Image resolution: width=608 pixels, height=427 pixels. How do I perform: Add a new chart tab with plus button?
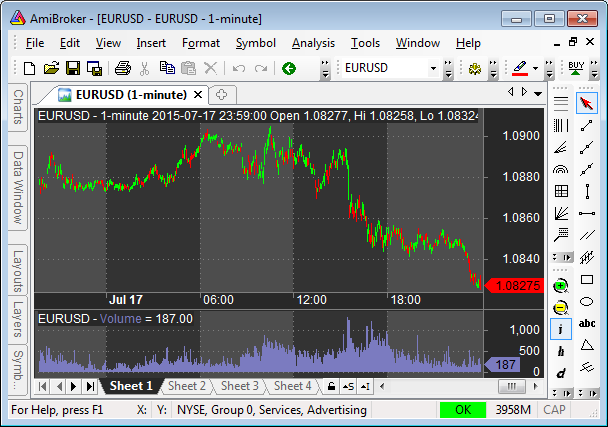pyautogui.click(x=221, y=95)
